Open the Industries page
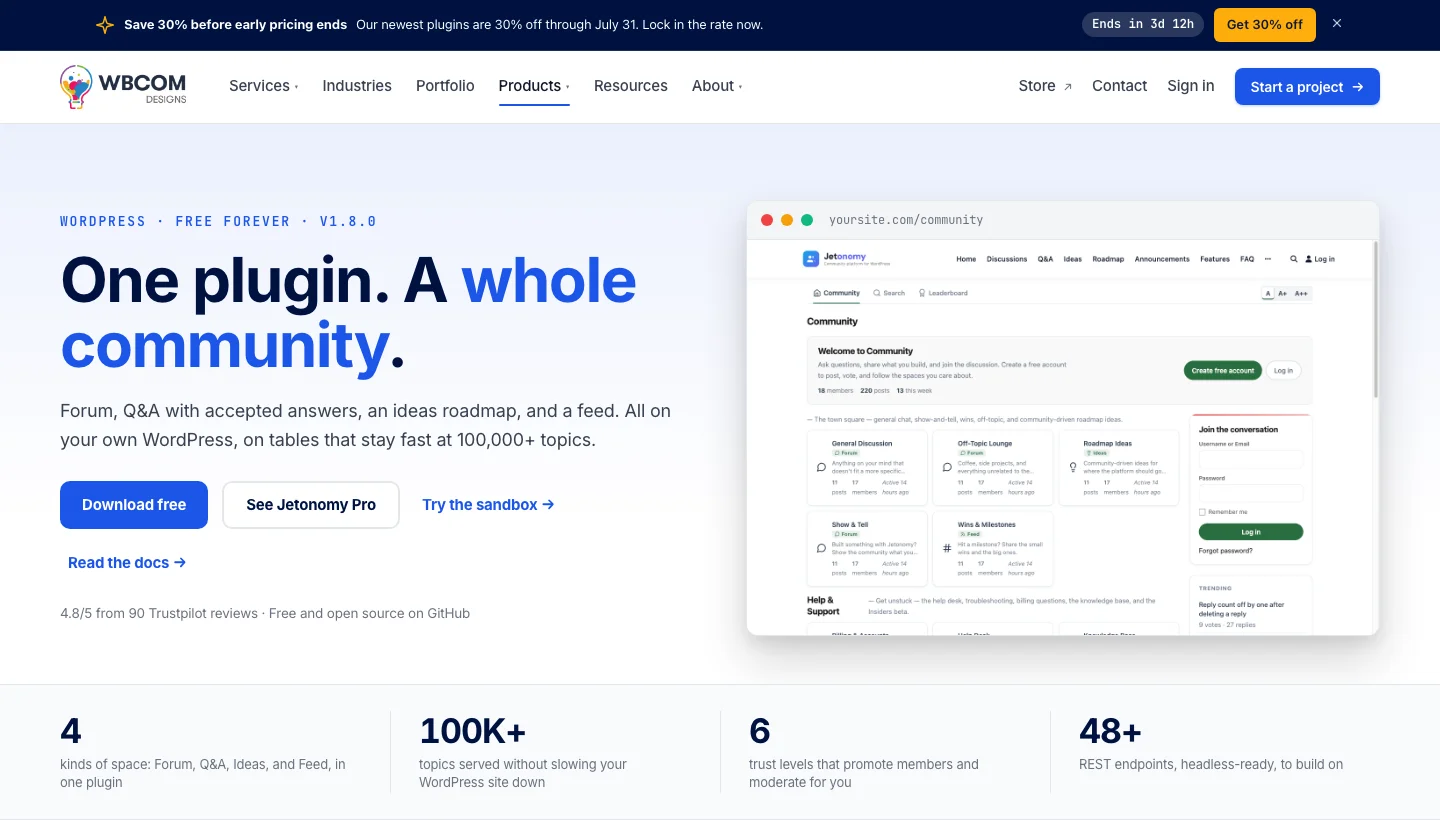Image resolution: width=1440 pixels, height=820 pixels. [x=357, y=86]
